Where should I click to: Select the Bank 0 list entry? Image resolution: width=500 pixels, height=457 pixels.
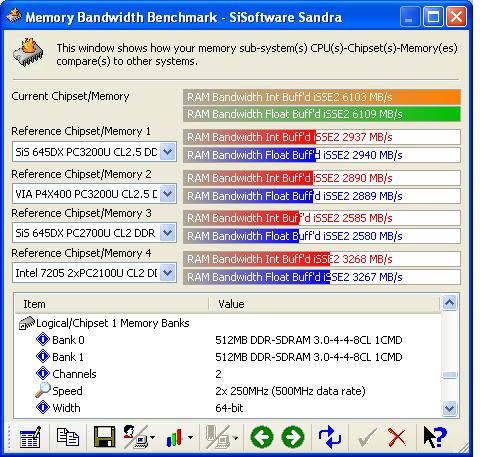pos(68,340)
